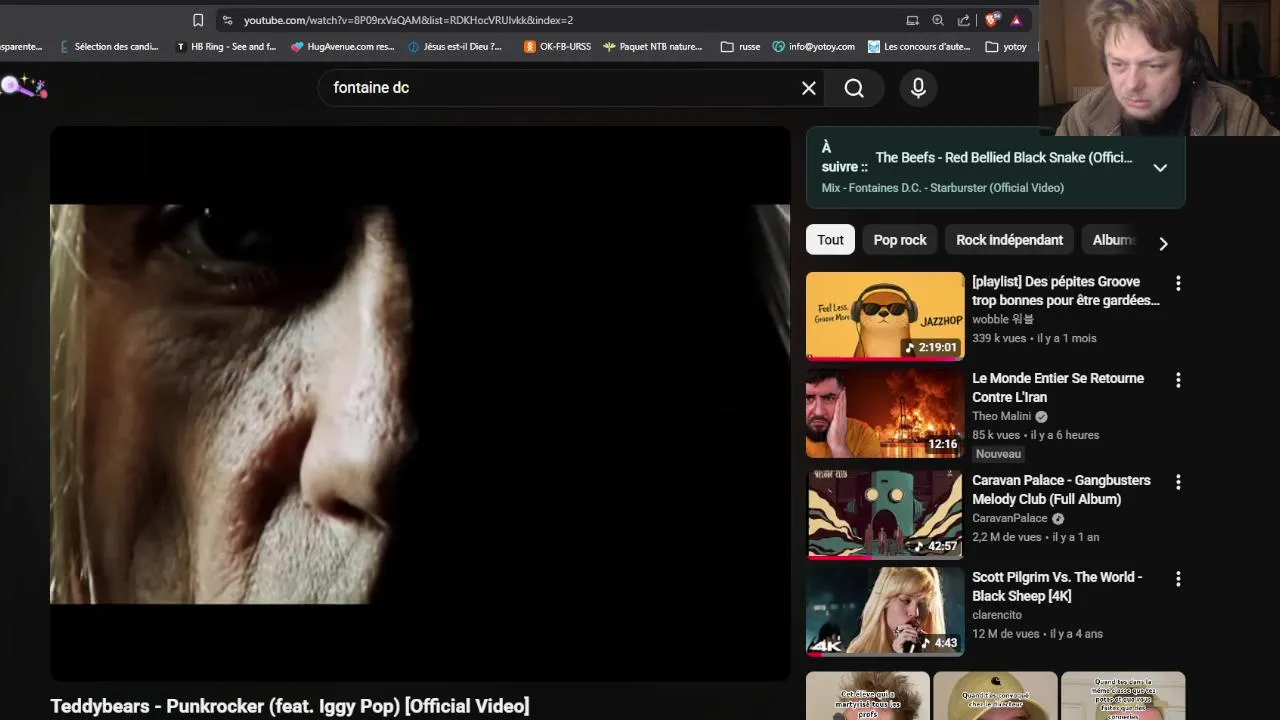Screen dimensions: 1280x720
Task: Click 'The Beefs - Red Bellied Black Snake' up-next title
Action: point(1004,157)
